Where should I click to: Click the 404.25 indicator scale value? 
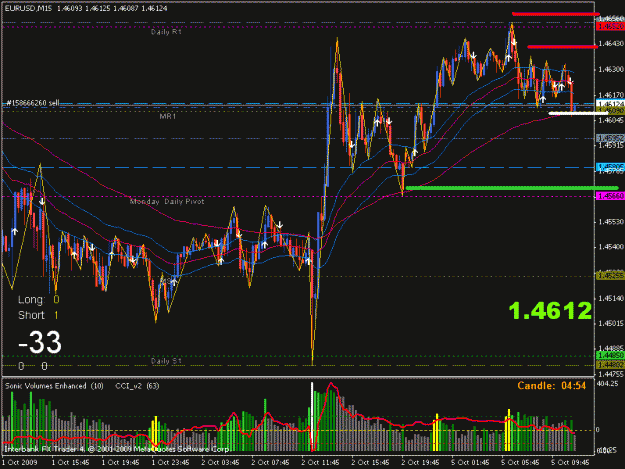click(x=608, y=383)
